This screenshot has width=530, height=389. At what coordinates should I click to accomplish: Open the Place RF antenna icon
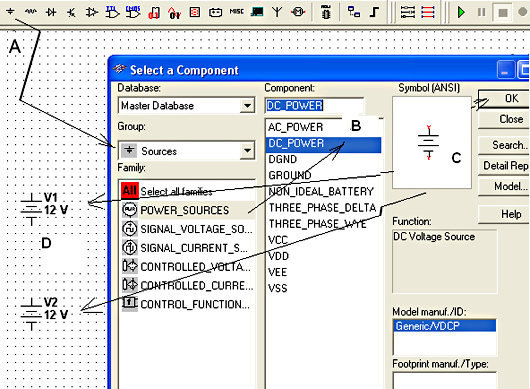[x=277, y=12]
